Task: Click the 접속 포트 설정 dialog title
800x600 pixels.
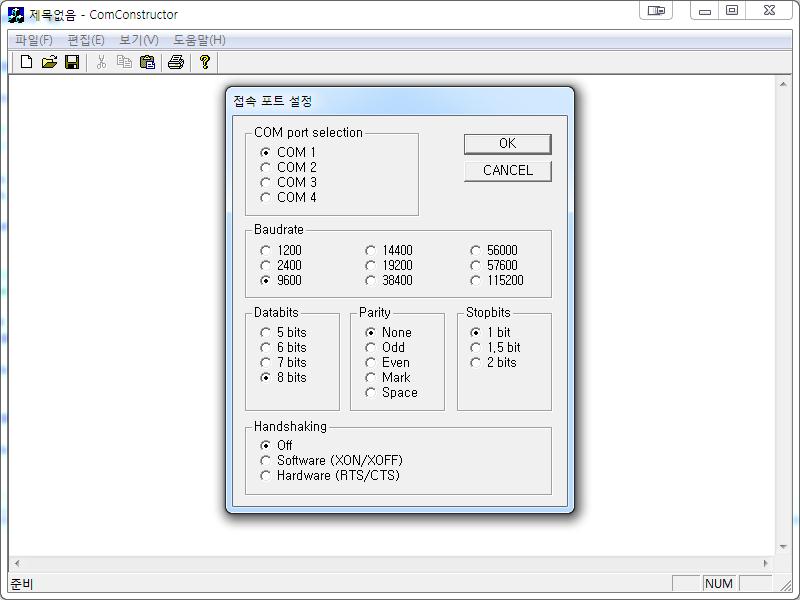Action: coord(272,101)
